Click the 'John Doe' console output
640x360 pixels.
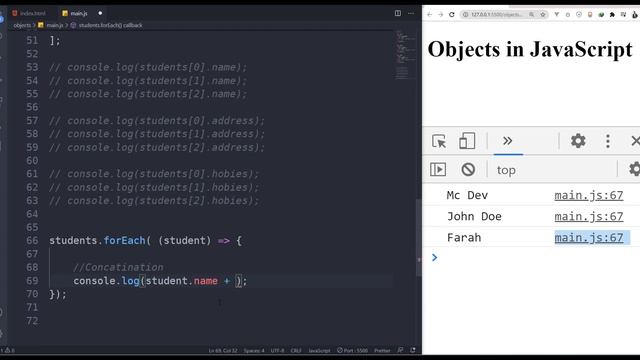474,217
